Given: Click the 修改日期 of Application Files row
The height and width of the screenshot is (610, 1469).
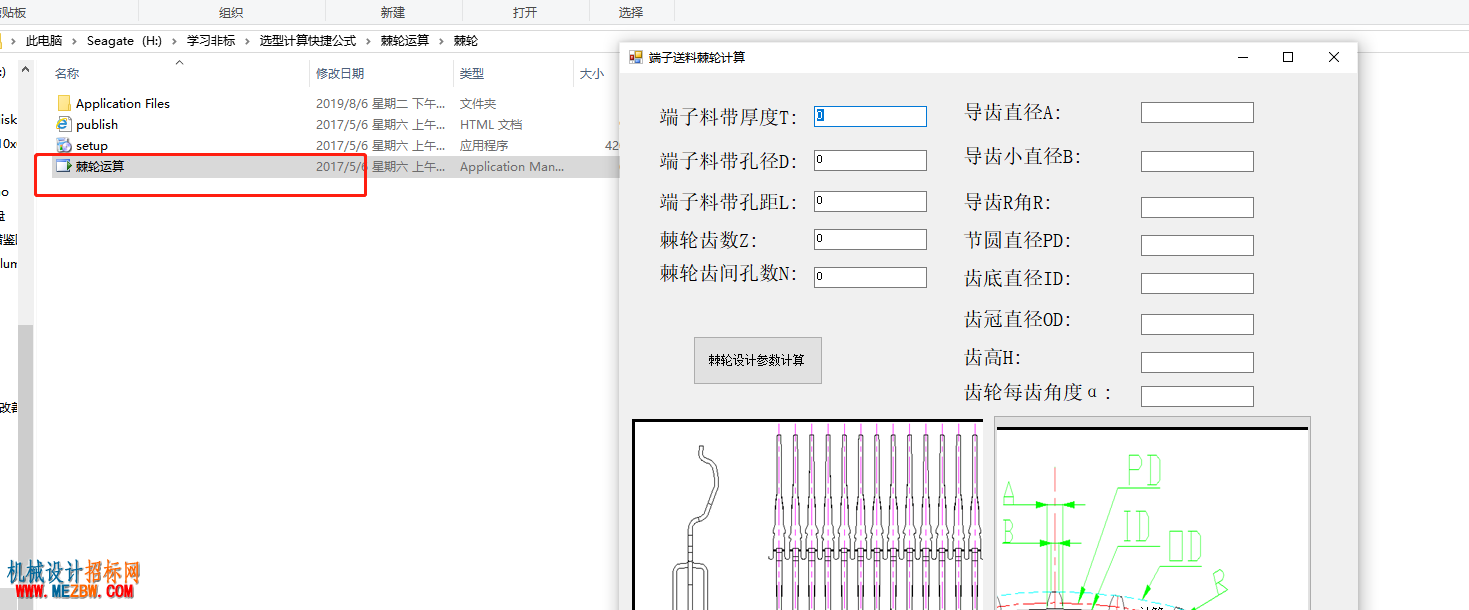Looking at the screenshot, I should tap(381, 103).
